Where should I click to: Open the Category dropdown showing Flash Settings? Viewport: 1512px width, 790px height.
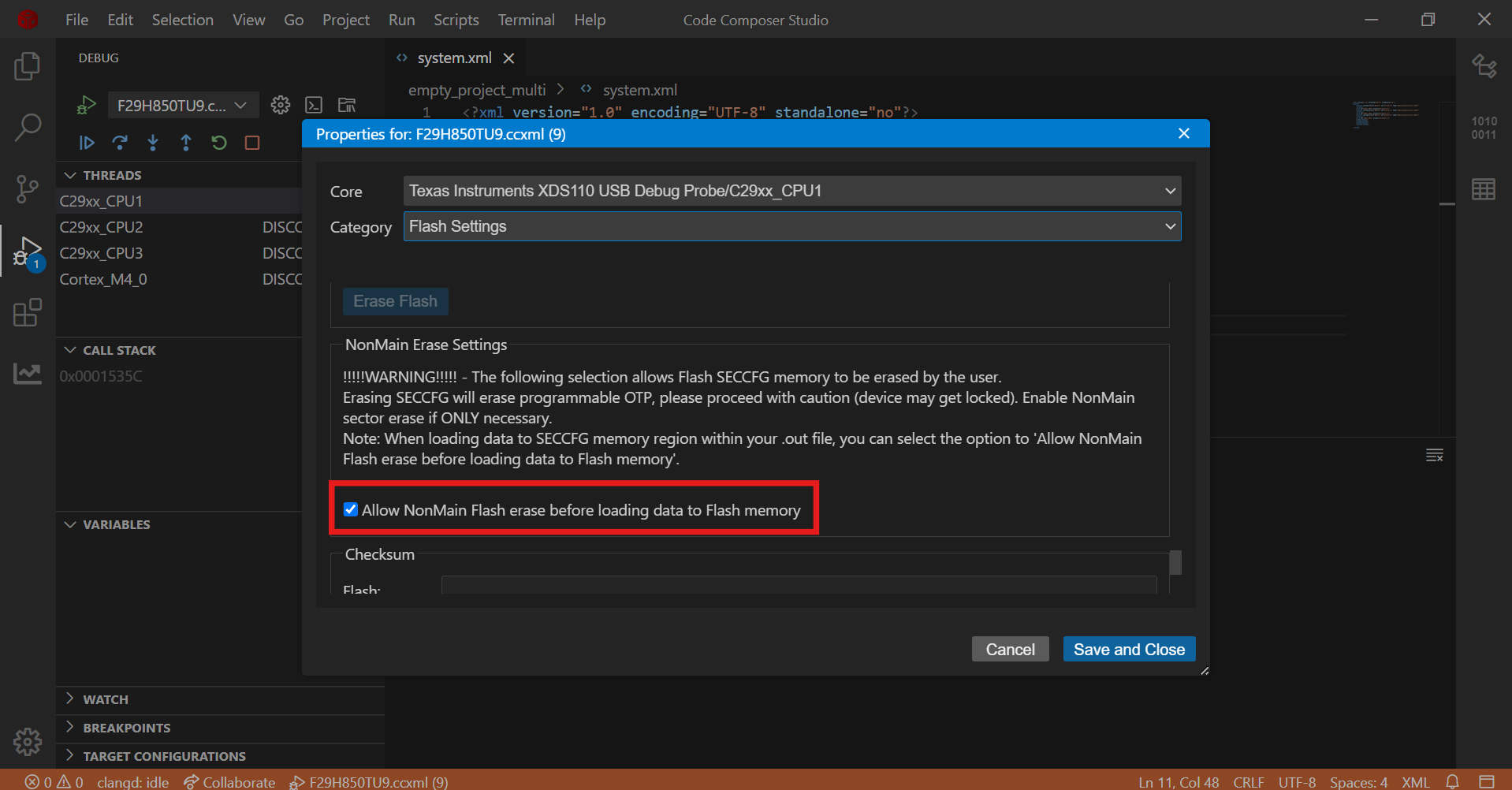pyautogui.click(x=791, y=226)
